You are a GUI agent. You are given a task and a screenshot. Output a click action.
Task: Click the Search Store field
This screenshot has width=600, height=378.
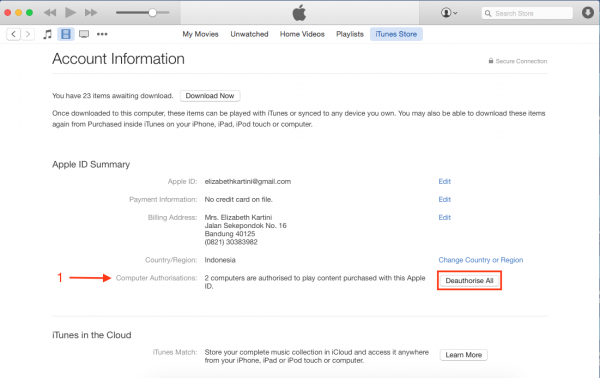tap(527, 13)
